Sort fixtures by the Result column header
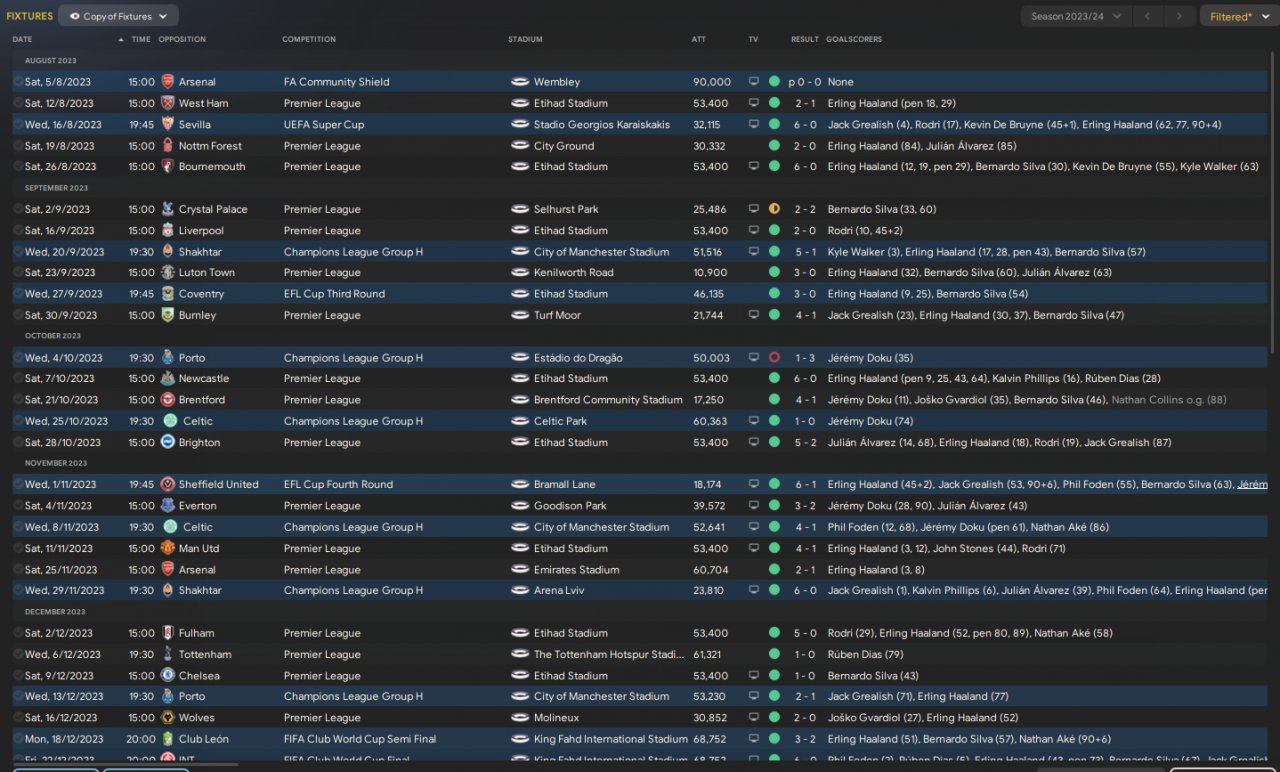Viewport: 1280px width, 772px height. point(805,40)
